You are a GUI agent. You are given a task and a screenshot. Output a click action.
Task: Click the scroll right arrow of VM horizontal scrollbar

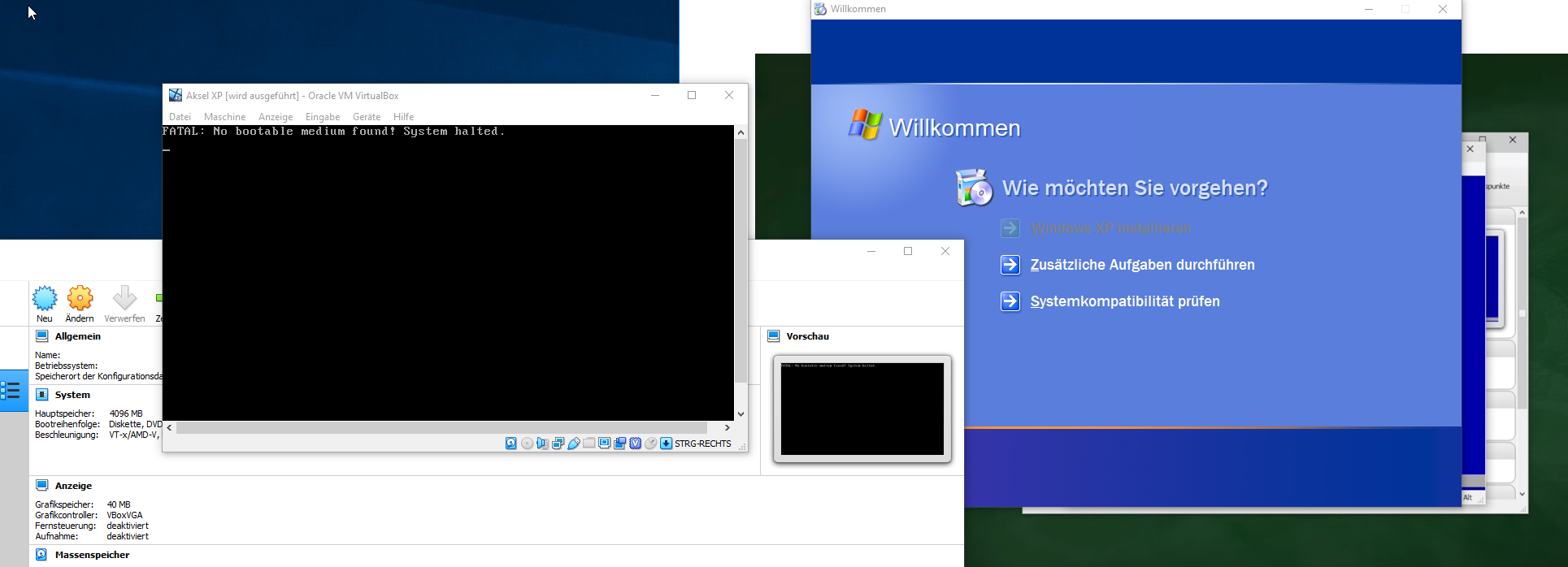click(x=728, y=427)
